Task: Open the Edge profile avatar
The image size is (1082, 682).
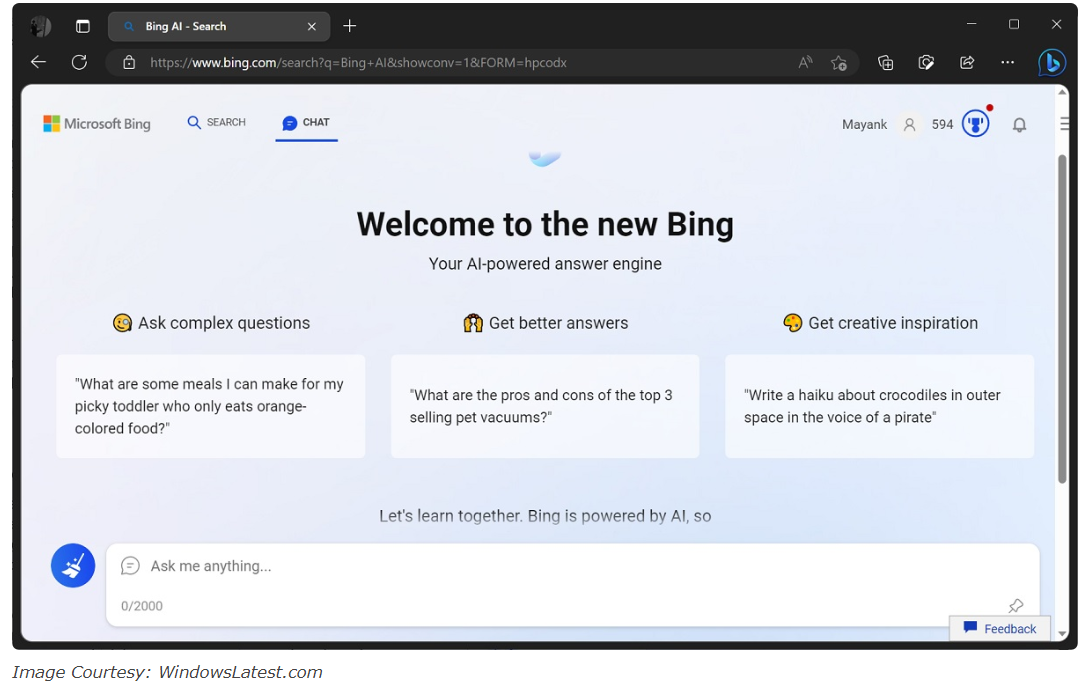Action: pyautogui.click(x=40, y=26)
